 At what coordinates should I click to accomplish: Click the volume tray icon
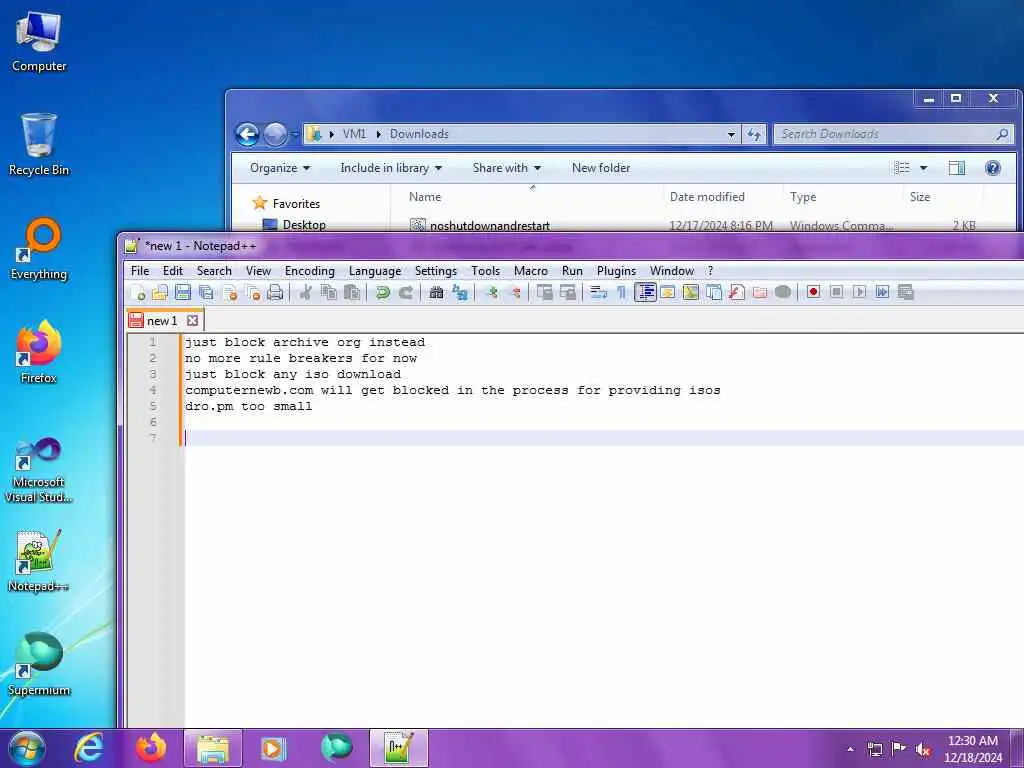coord(923,749)
